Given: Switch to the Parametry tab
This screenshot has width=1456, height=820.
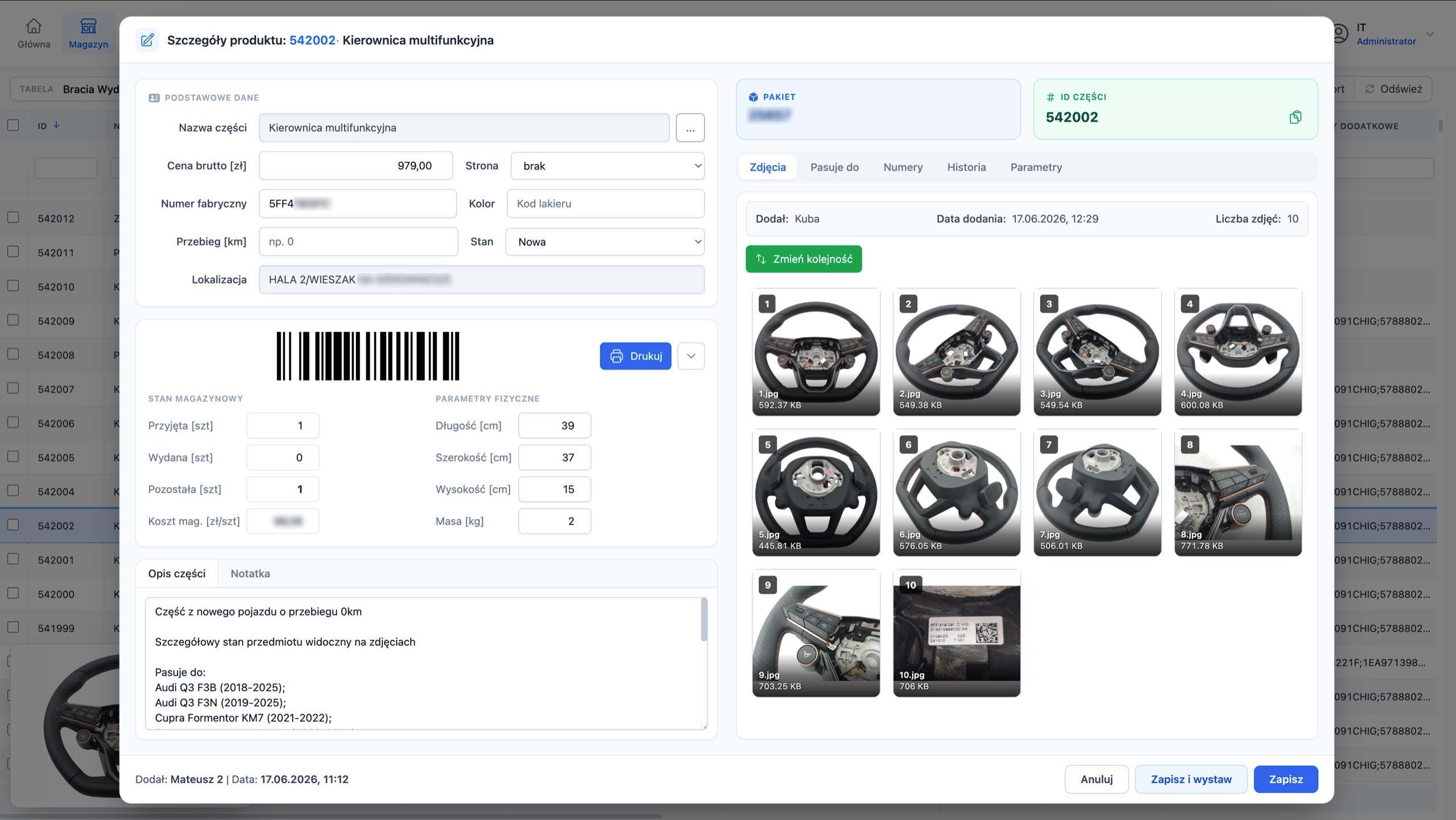Looking at the screenshot, I should 1036,167.
